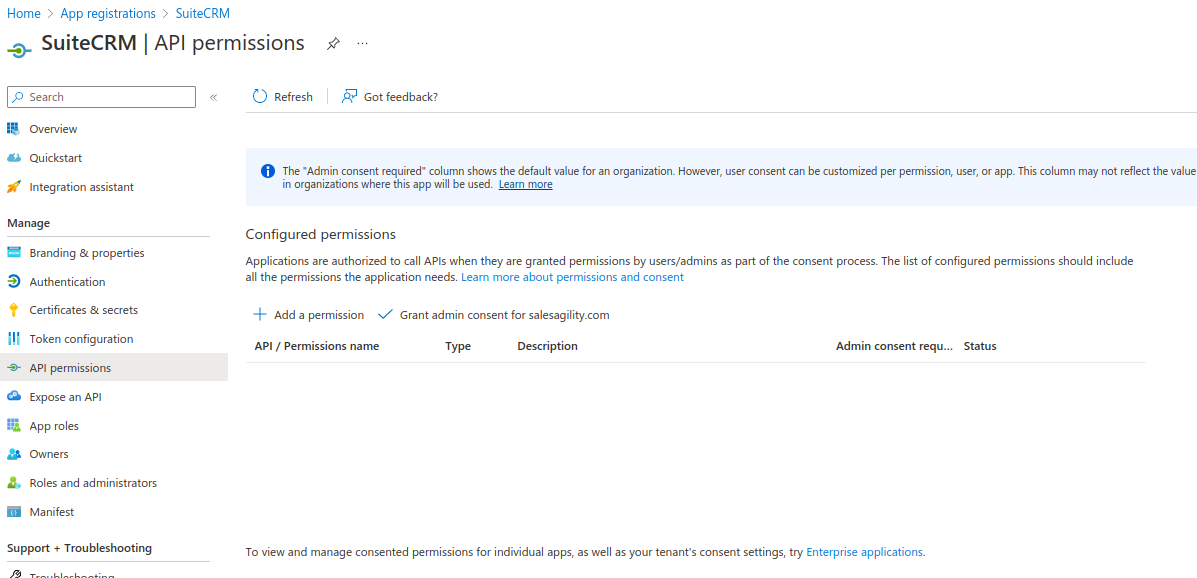Image resolution: width=1197 pixels, height=578 pixels.
Task: Open the ellipsis menu next to the pin
Action: point(362,44)
